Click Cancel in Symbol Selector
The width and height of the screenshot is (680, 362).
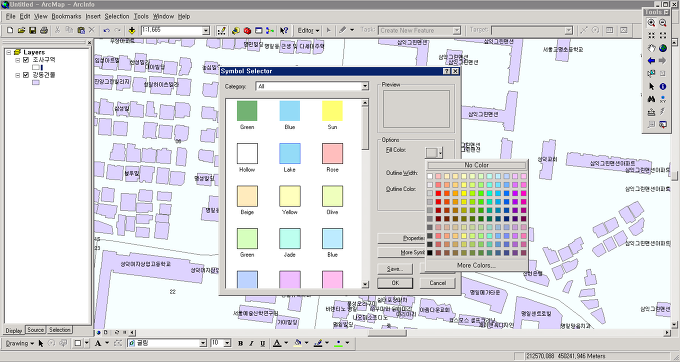click(x=438, y=283)
